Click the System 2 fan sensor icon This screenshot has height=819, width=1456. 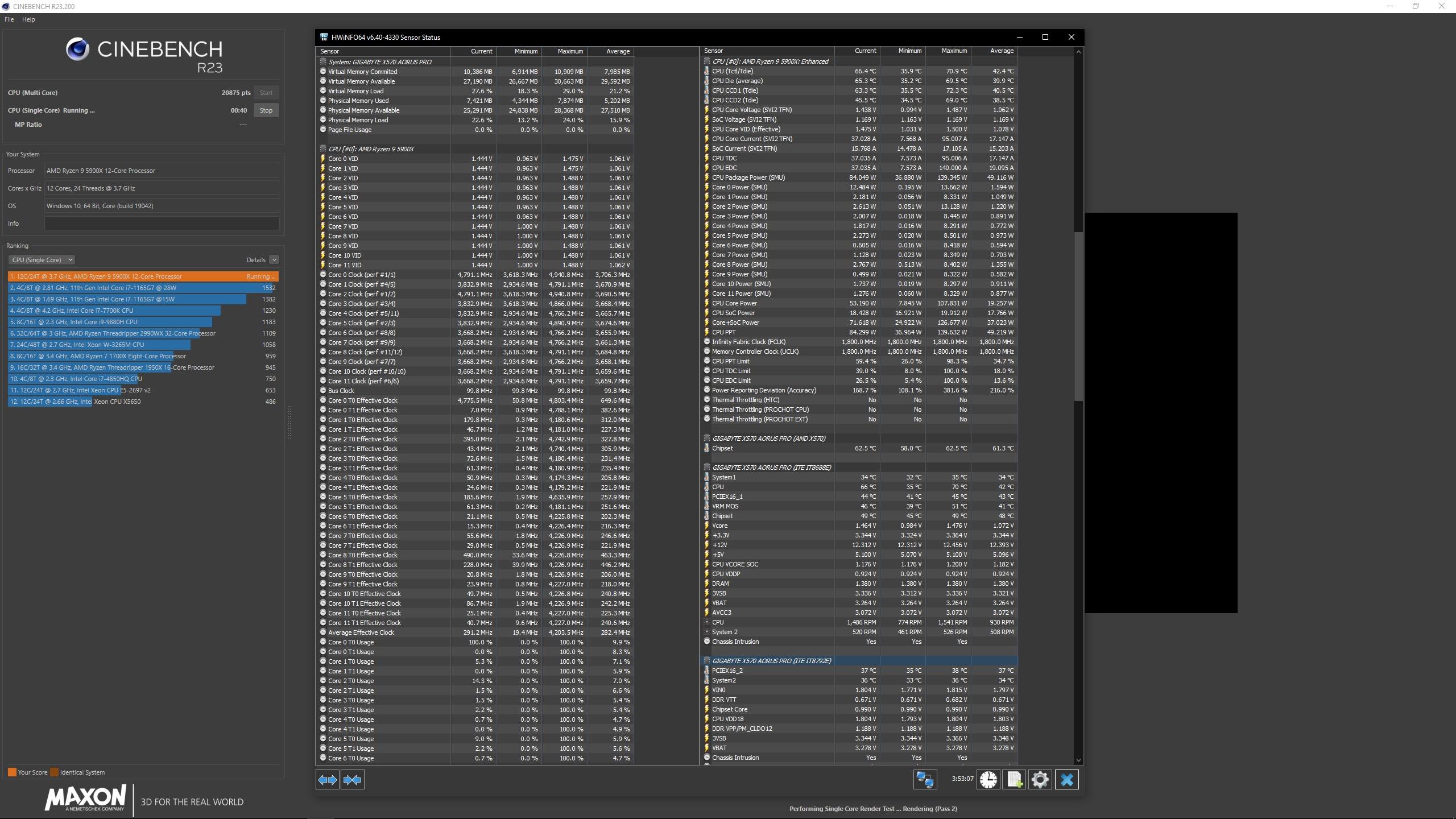[x=707, y=632]
